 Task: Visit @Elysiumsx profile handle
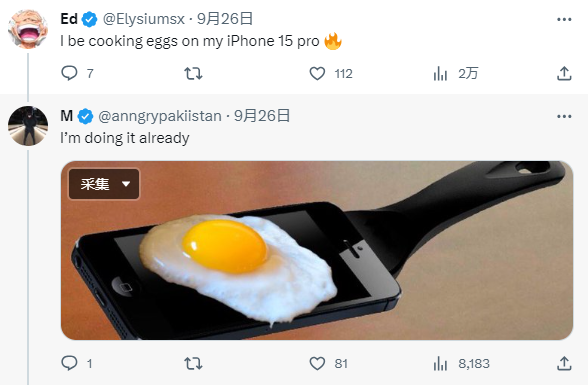[144, 19]
